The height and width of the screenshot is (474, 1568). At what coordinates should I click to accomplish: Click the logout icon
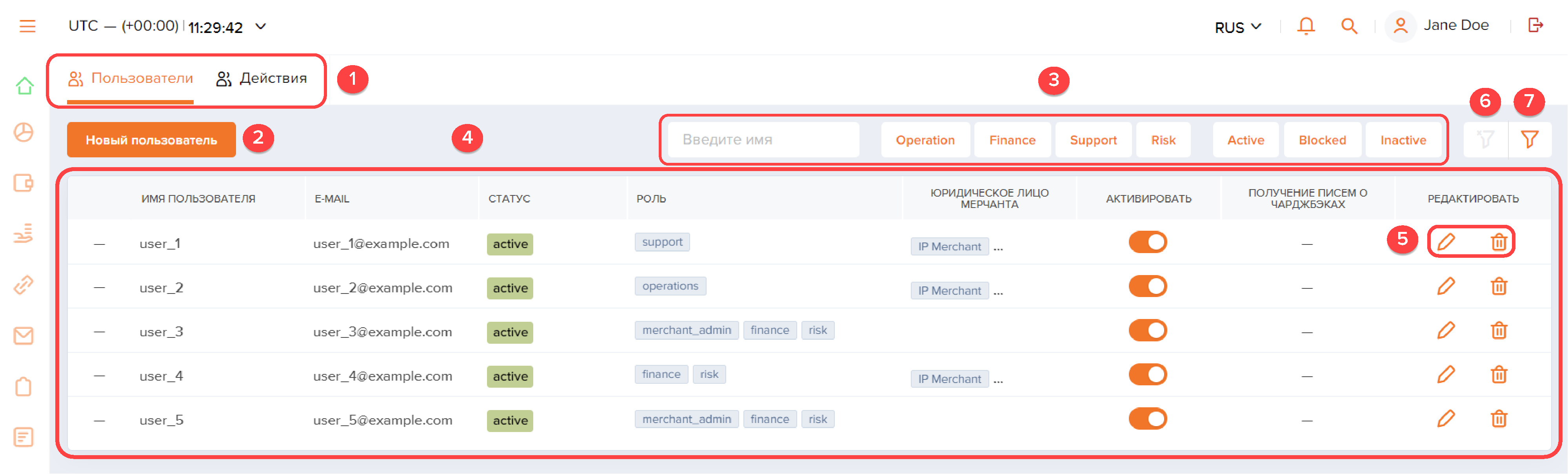click(1535, 25)
